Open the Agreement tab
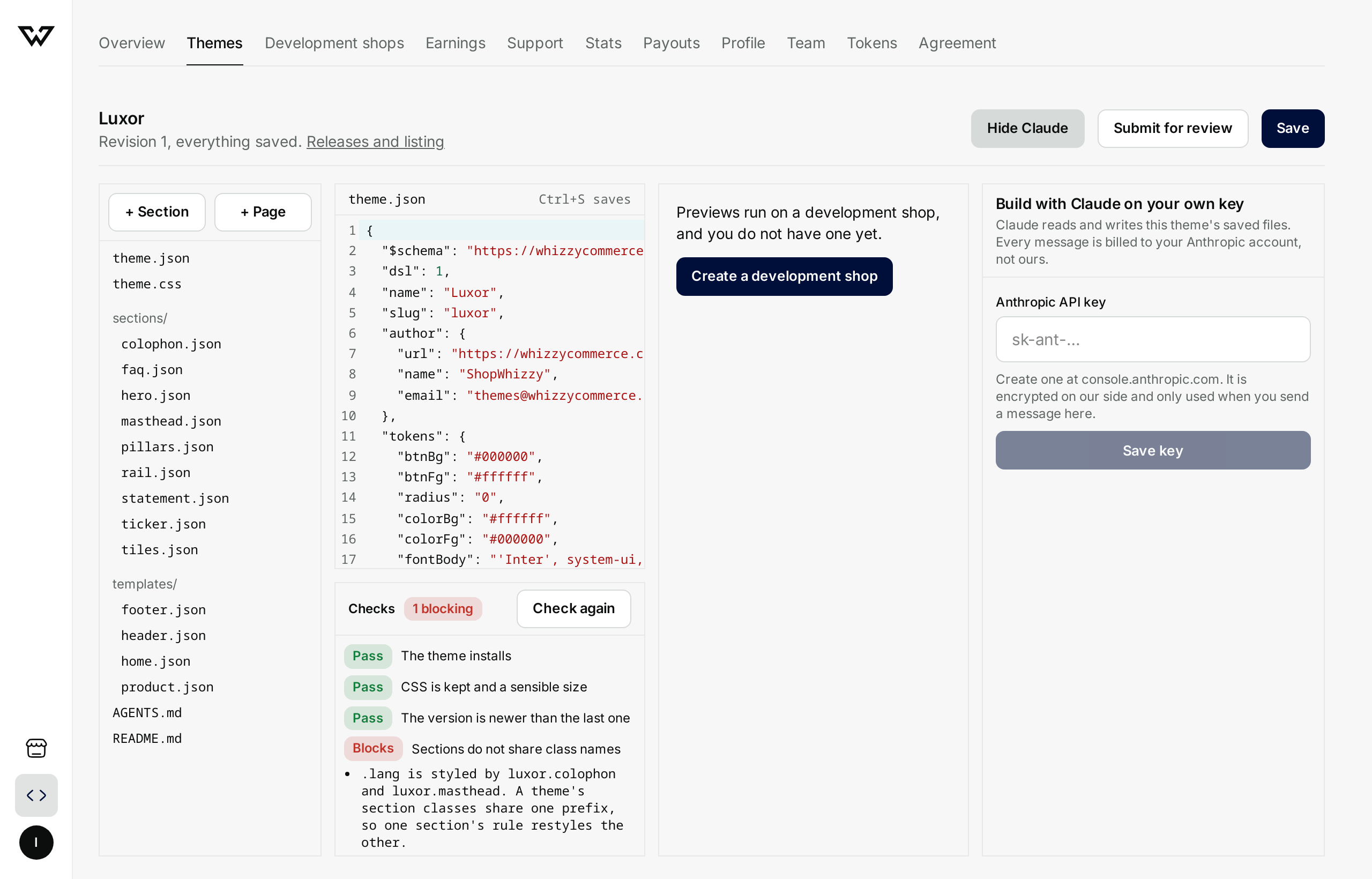This screenshot has width=1372, height=879. pos(957,43)
